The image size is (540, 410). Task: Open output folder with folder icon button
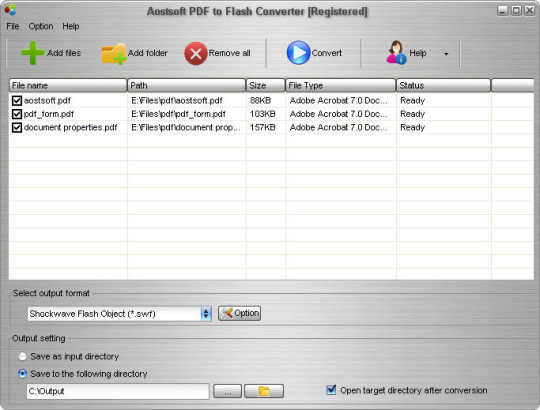tap(264, 391)
